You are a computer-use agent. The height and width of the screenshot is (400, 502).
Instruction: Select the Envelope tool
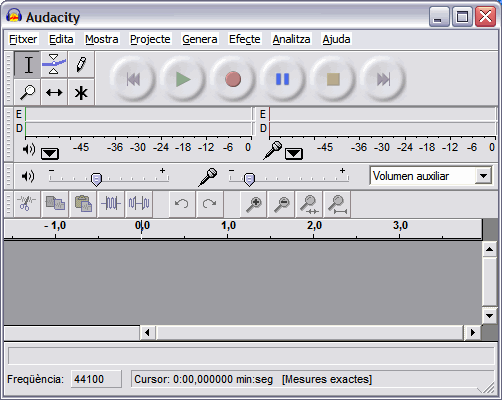pos(54,64)
